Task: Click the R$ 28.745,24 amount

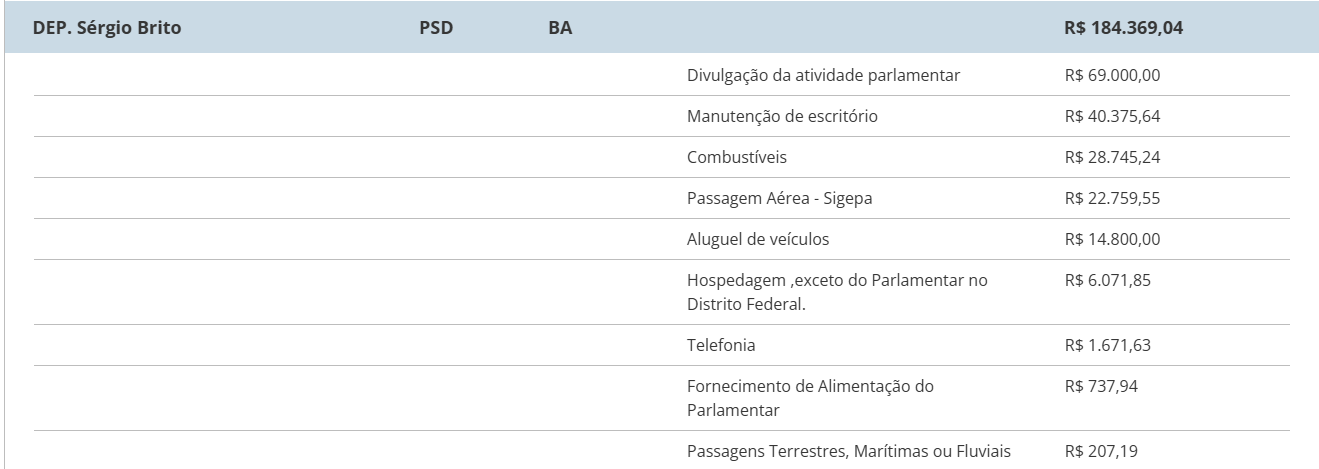Action: click(x=1113, y=157)
